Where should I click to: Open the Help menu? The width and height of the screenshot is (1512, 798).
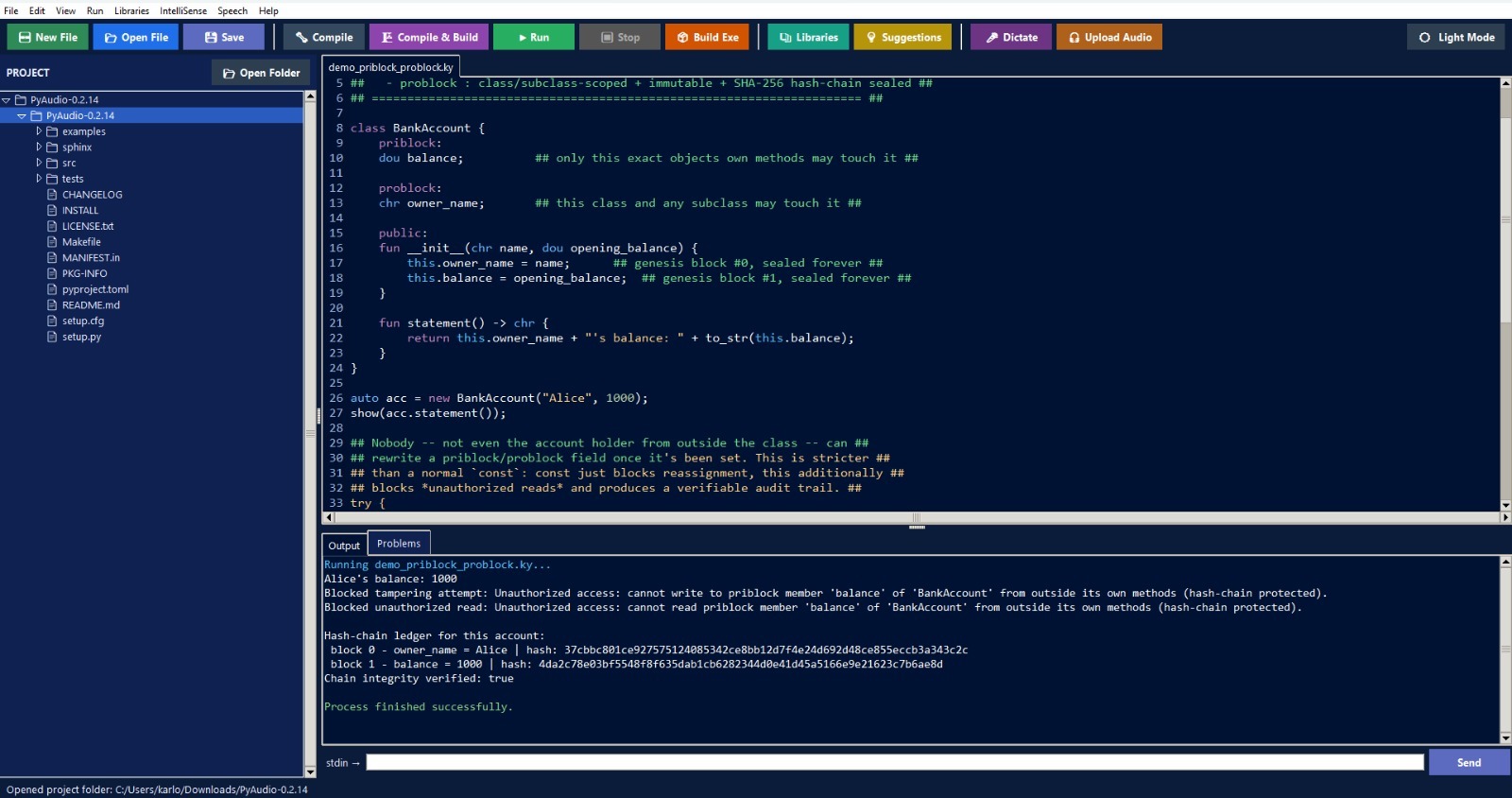[x=268, y=10]
